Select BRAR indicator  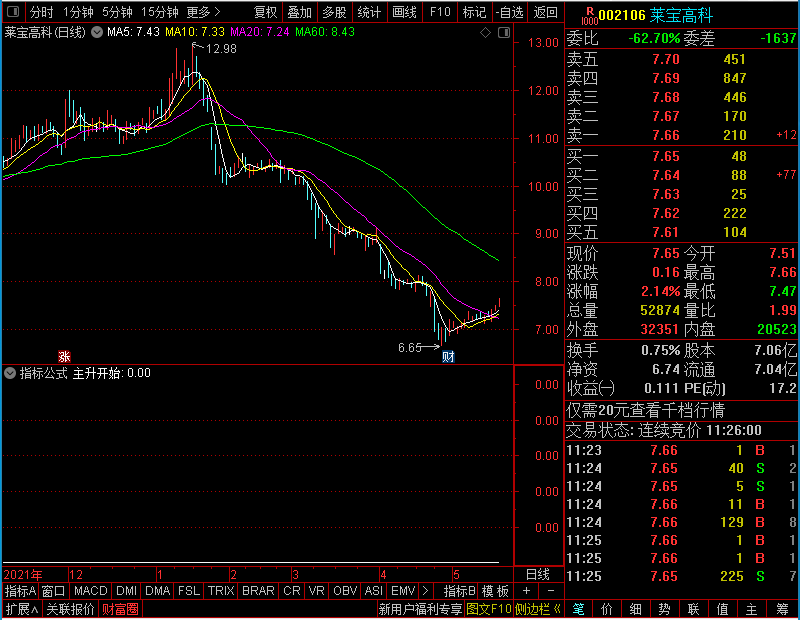point(258,591)
